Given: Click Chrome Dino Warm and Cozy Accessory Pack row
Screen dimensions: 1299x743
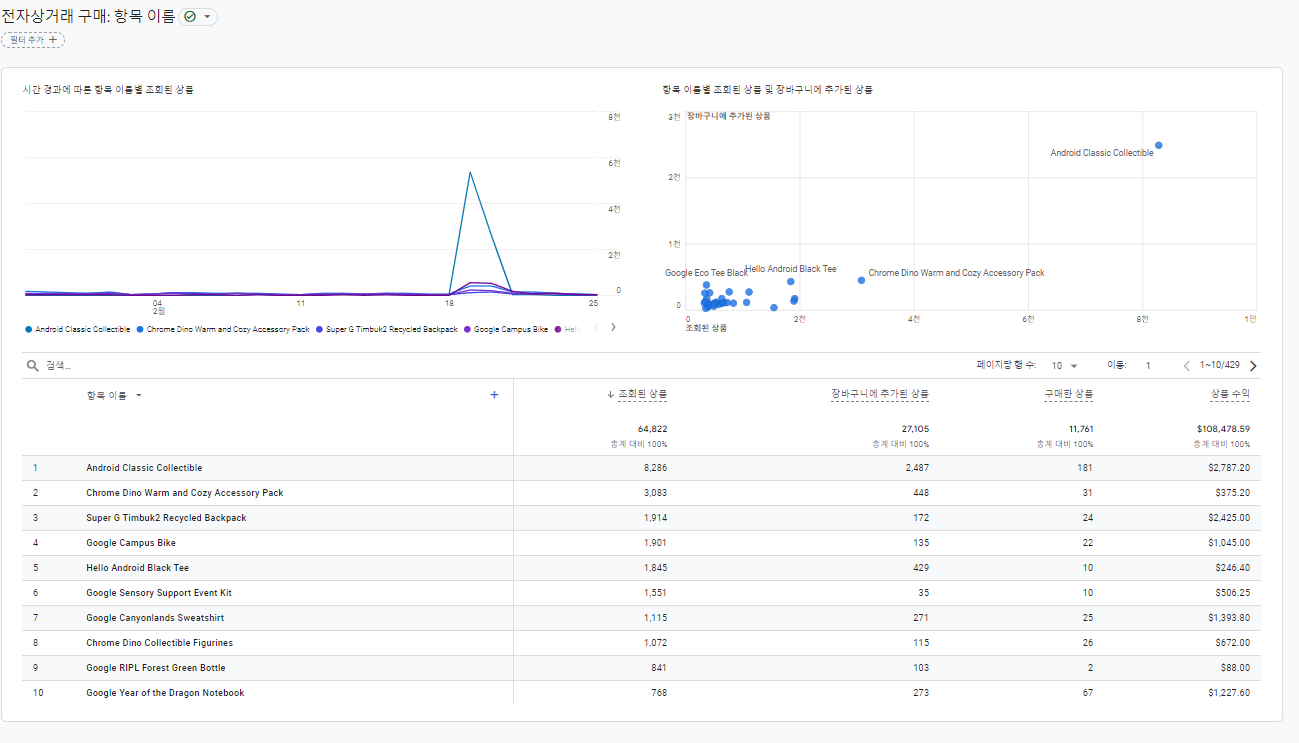Looking at the screenshot, I should tap(185, 493).
